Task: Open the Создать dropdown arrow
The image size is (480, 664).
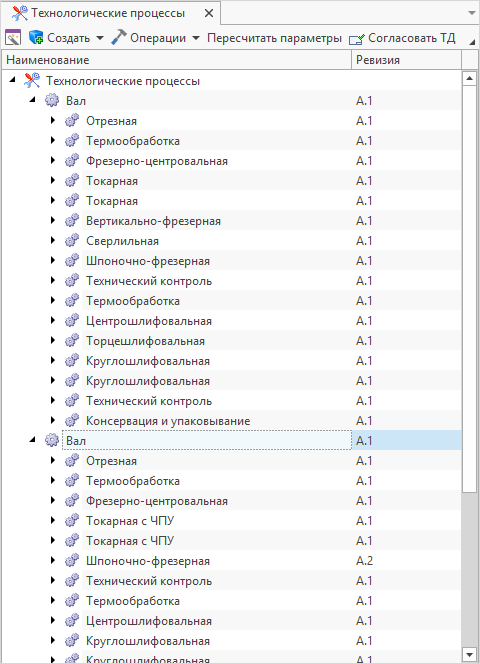Action: coord(100,38)
